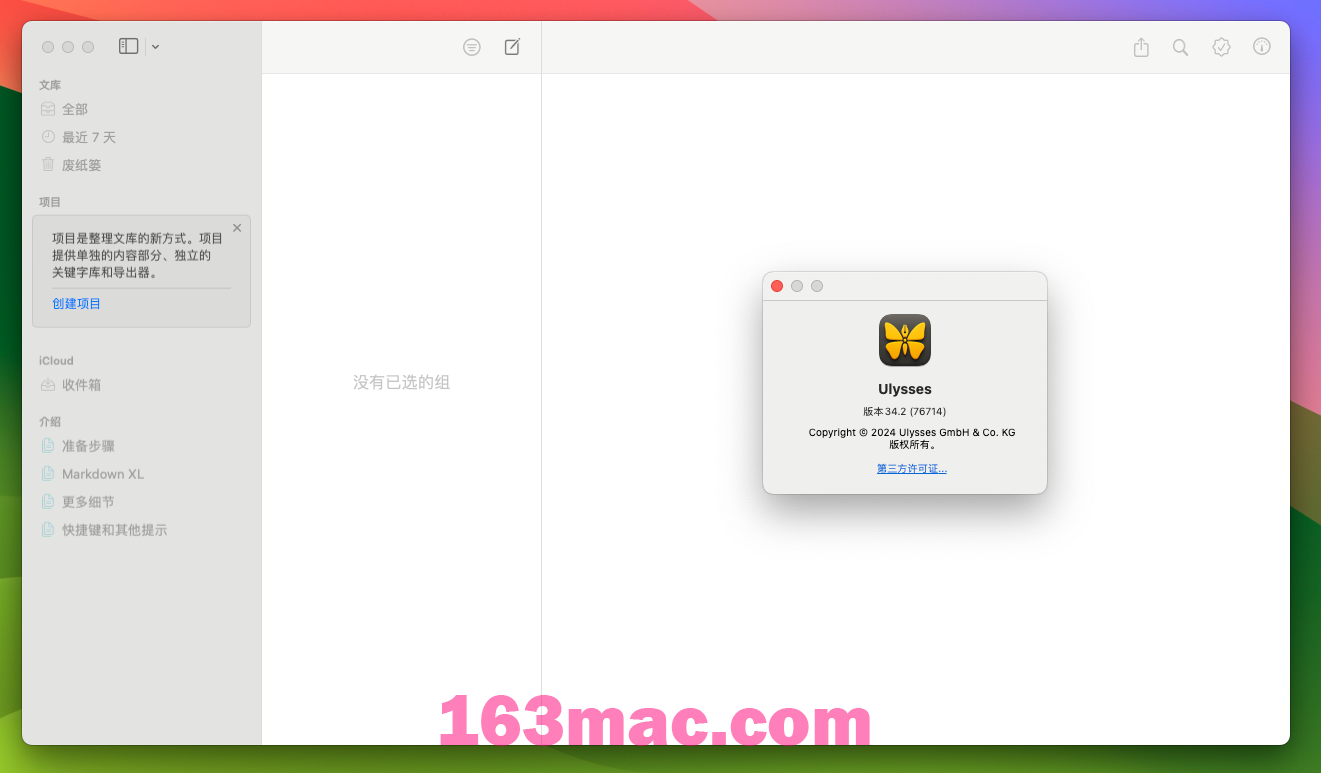Open the sheet list filter icon
The image size is (1321, 773).
tap(472, 47)
